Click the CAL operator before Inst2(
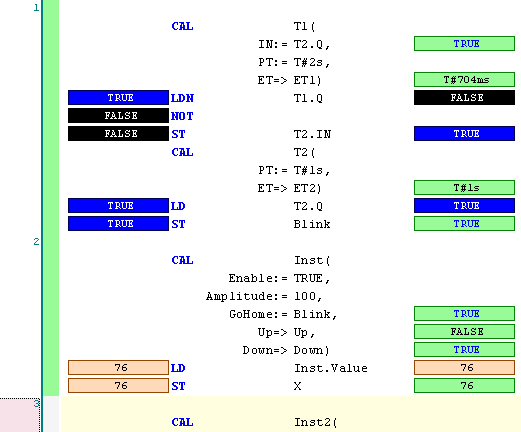521x432 pixels. (x=182, y=422)
